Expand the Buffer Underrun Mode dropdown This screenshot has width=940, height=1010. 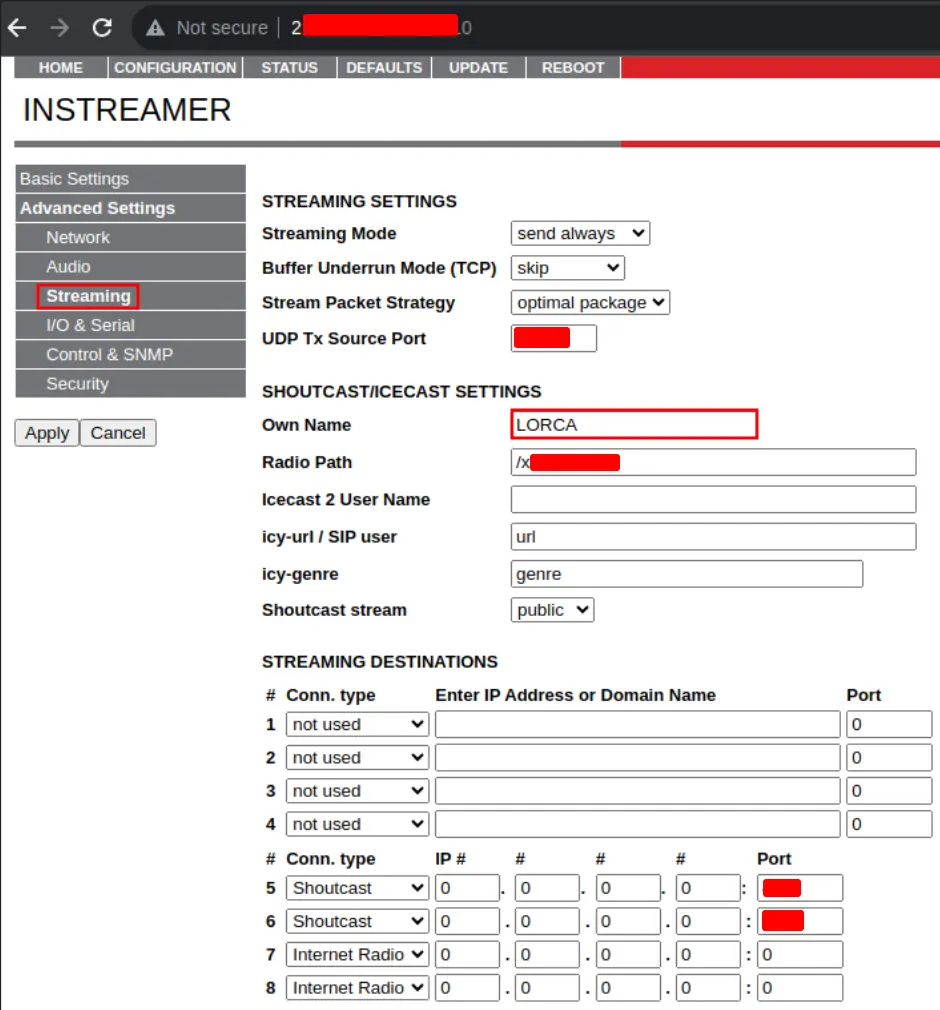click(x=568, y=268)
